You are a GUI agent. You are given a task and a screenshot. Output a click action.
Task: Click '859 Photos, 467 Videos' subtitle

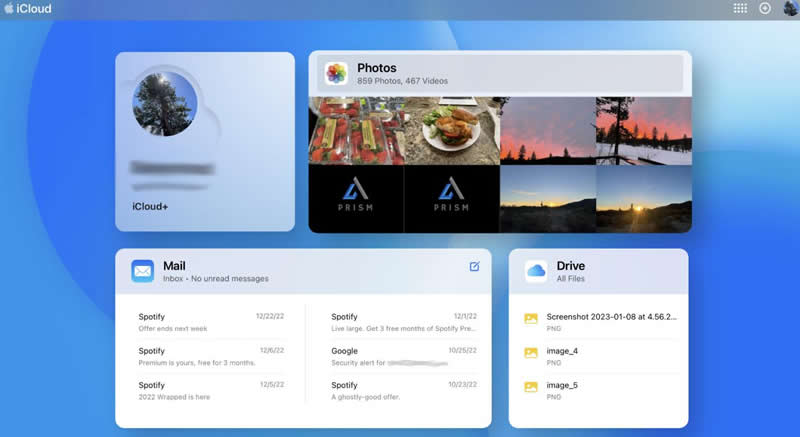(402, 81)
